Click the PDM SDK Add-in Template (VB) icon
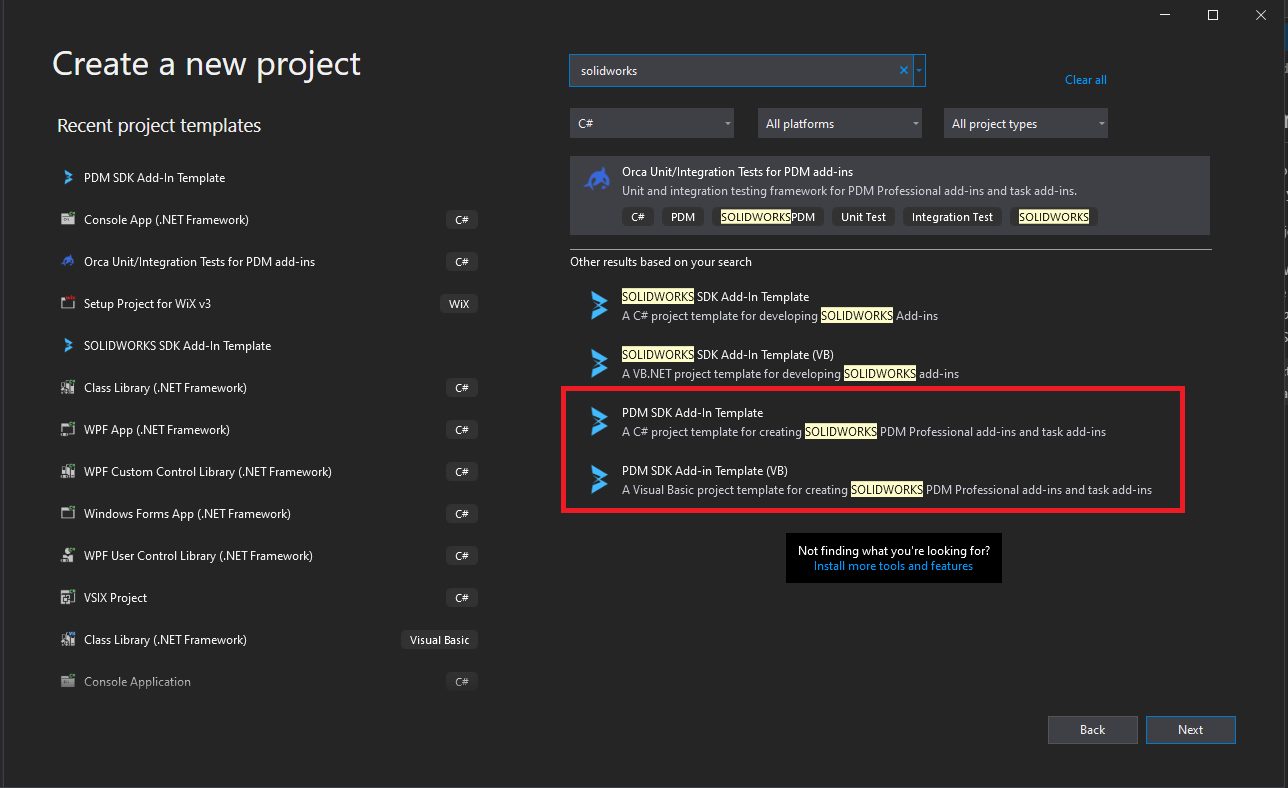 599,479
